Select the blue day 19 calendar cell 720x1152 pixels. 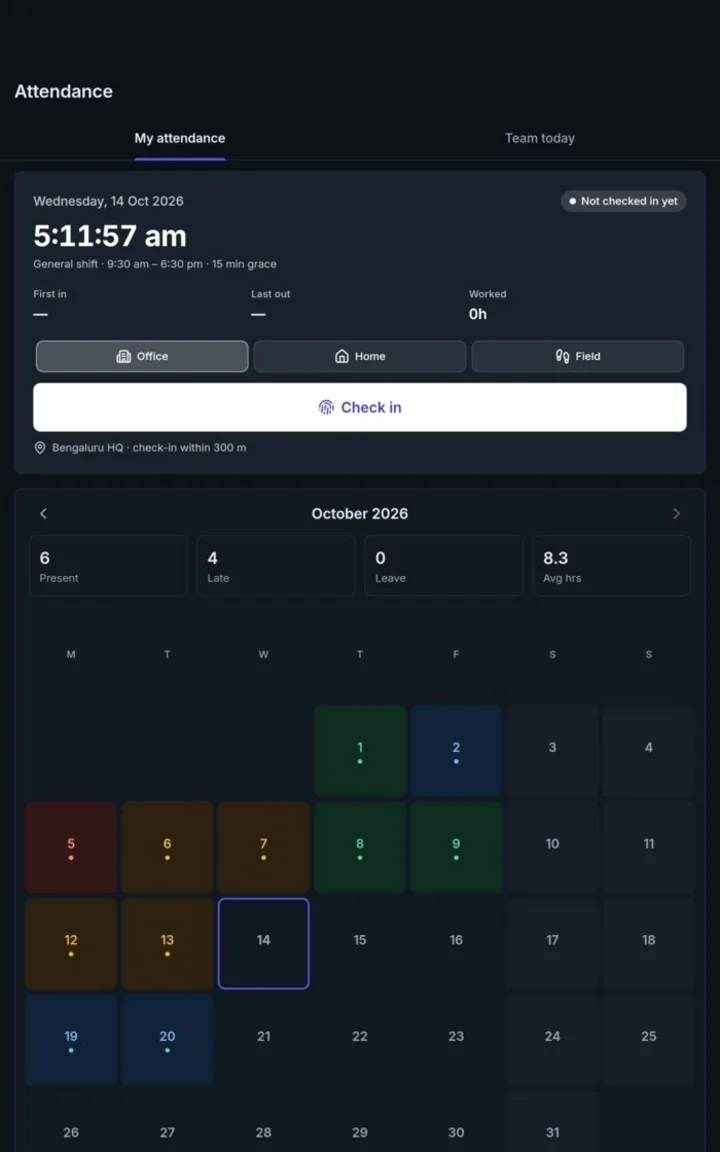point(71,1040)
